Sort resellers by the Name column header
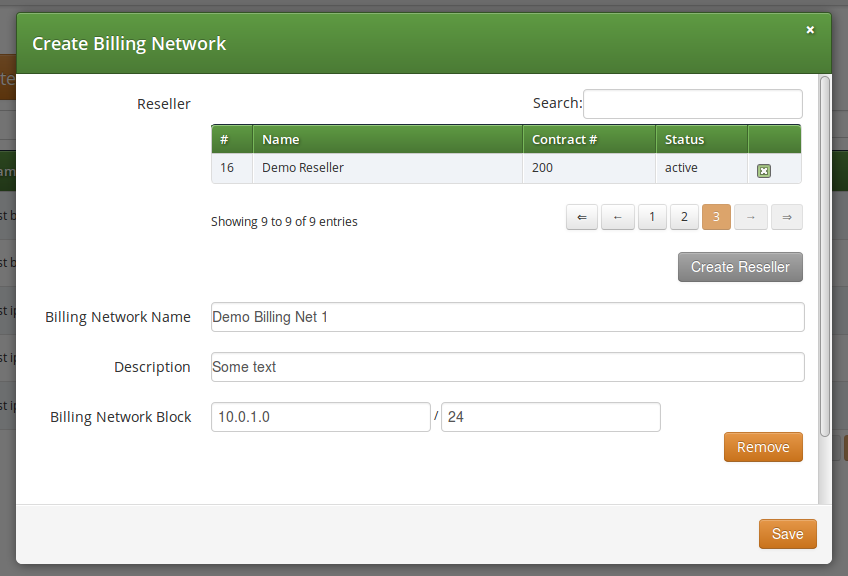 coord(388,139)
